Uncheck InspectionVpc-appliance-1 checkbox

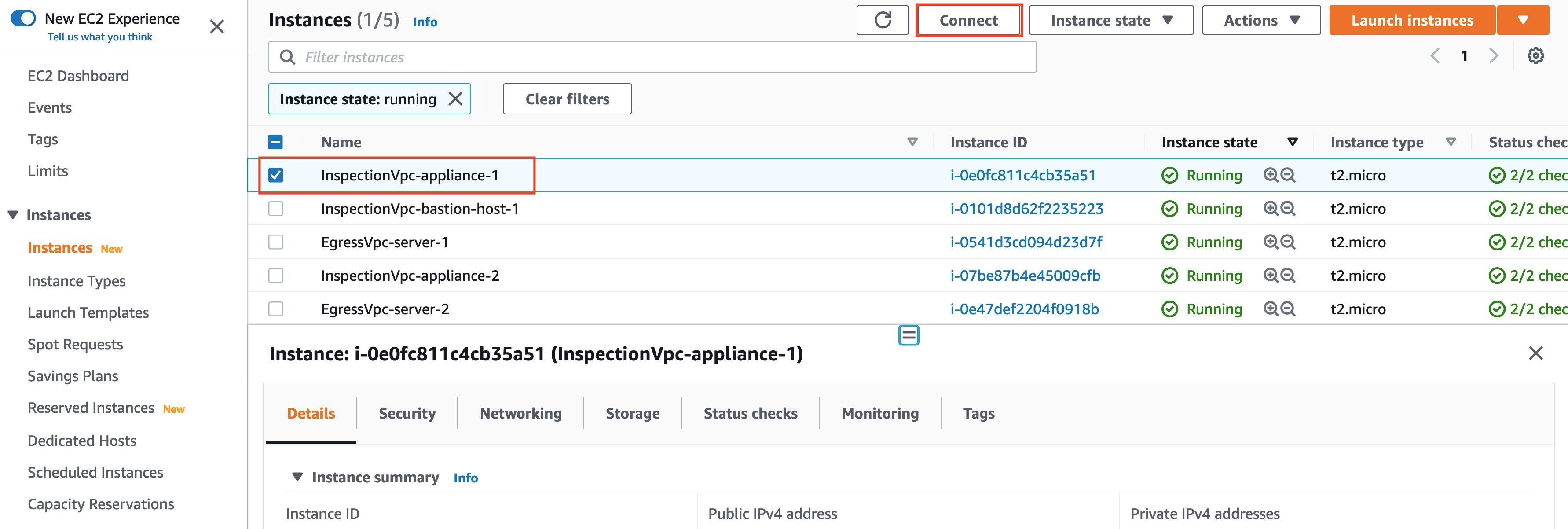(275, 175)
